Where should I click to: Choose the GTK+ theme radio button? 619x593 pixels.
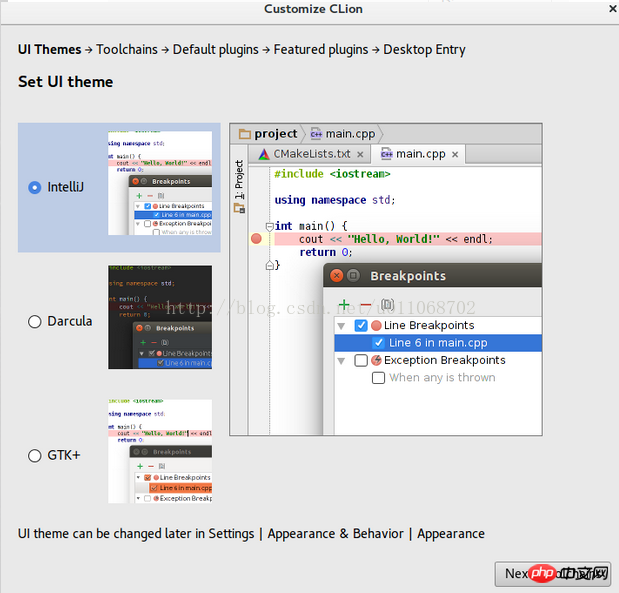click(x=34, y=456)
